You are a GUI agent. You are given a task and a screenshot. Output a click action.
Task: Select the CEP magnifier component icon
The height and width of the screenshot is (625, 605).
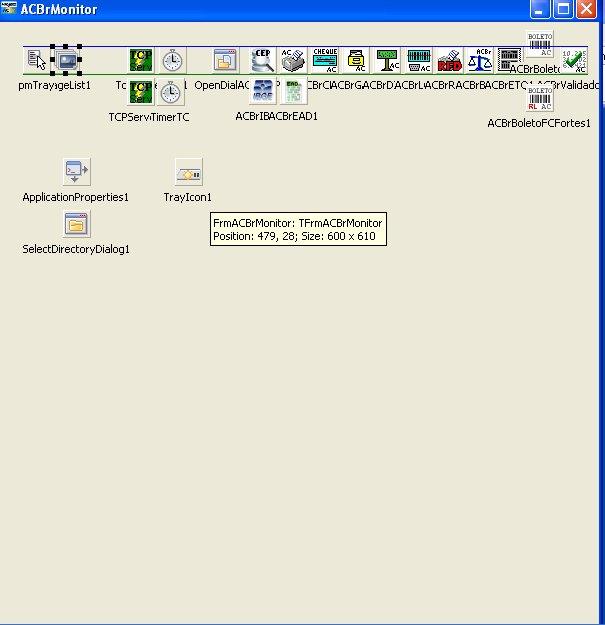[x=263, y=60]
